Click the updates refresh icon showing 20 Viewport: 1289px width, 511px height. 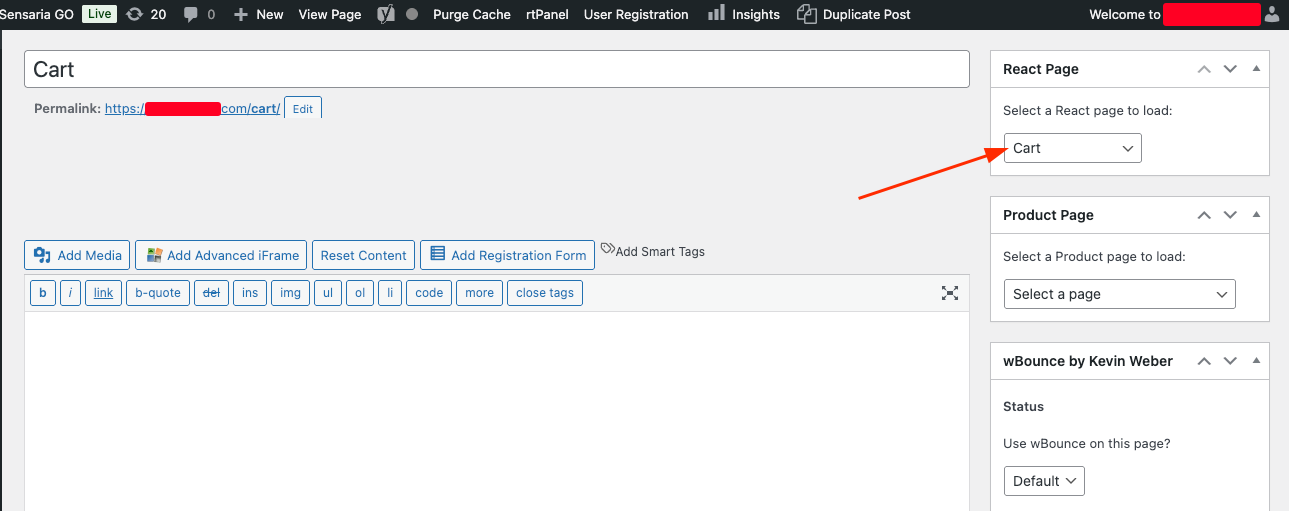tap(135, 14)
